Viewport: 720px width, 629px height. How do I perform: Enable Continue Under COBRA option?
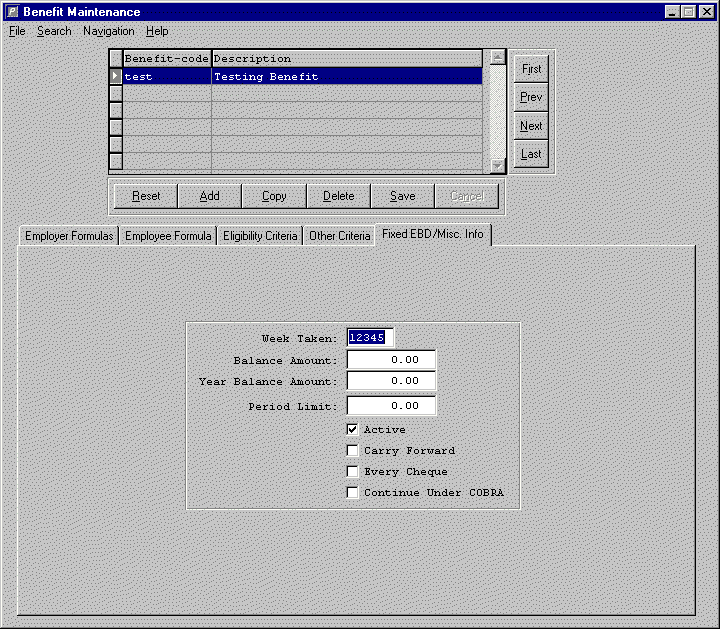(352, 493)
